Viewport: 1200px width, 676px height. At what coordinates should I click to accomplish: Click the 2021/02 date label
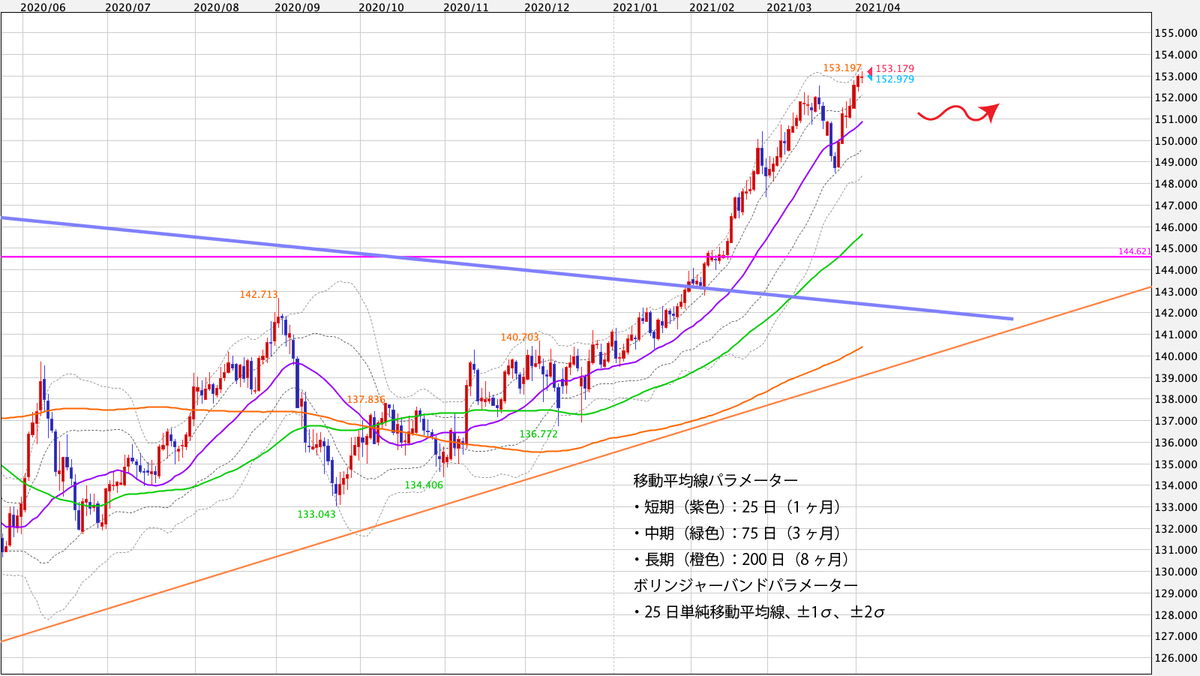tap(712, 7)
